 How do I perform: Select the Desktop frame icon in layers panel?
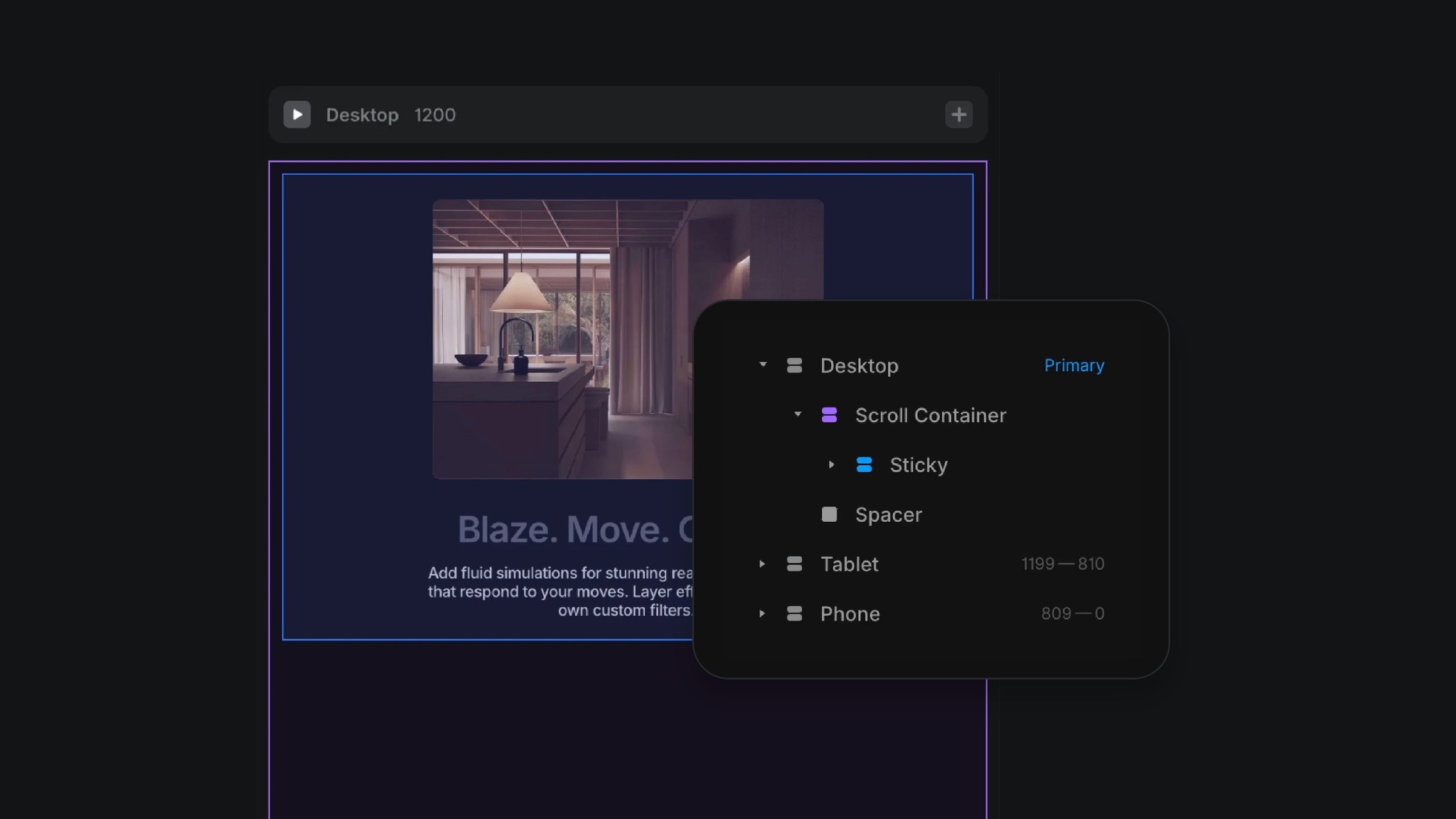[x=794, y=365]
